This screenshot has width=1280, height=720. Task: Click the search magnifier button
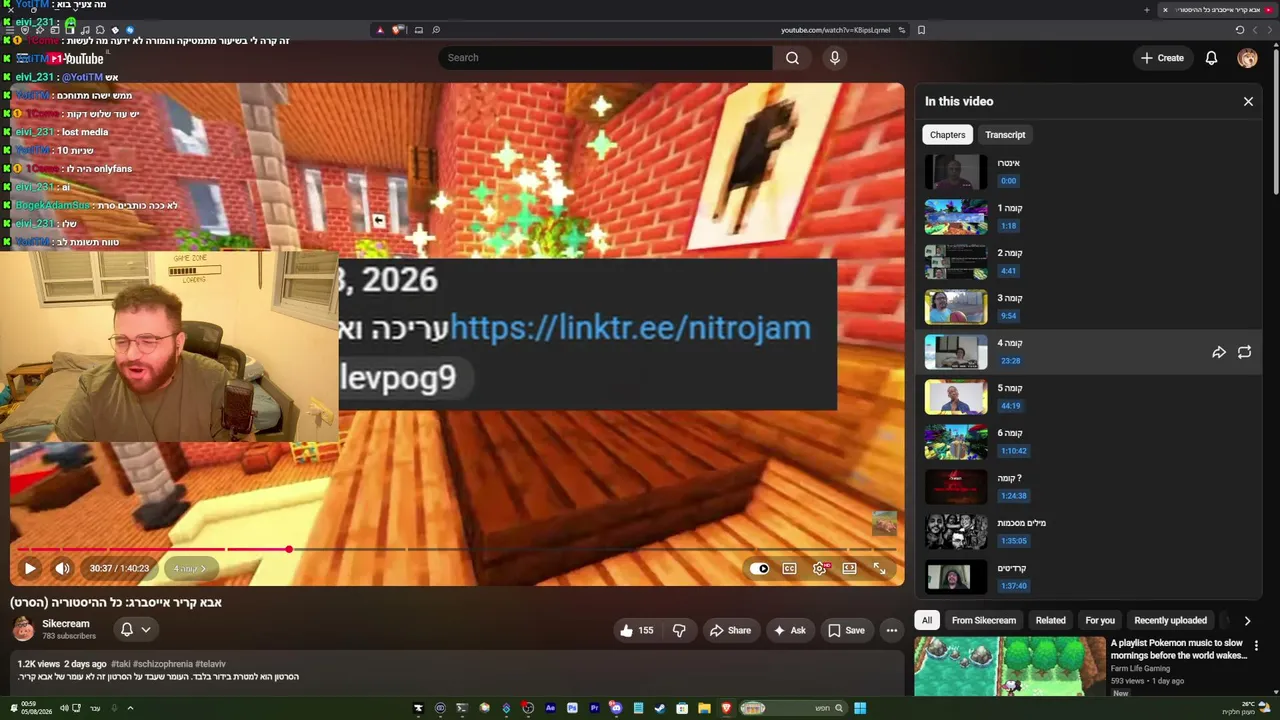tap(792, 58)
